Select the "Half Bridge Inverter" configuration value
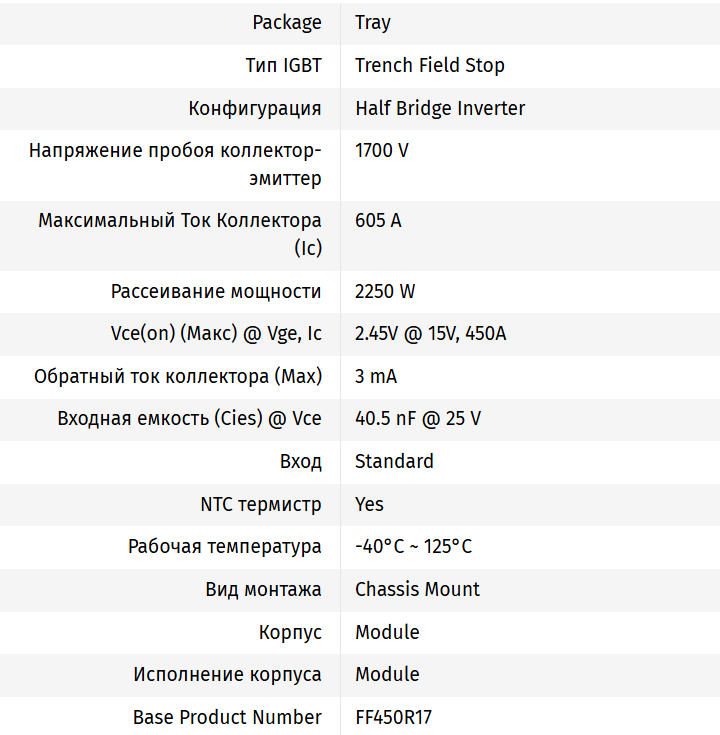The image size is (720, 735). pos(440,108)
